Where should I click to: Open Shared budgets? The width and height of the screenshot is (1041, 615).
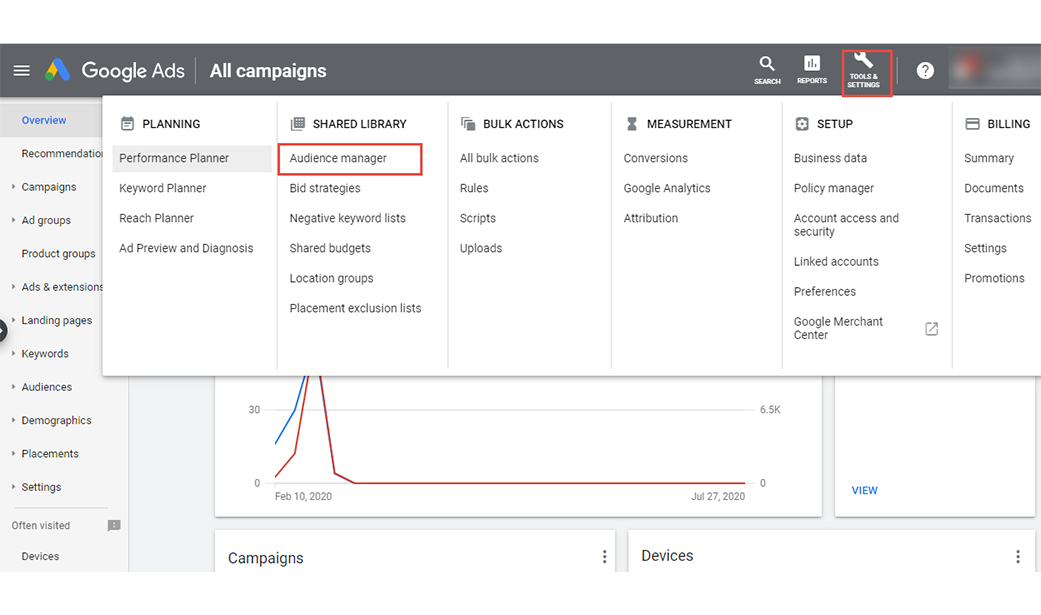[330, 248]
